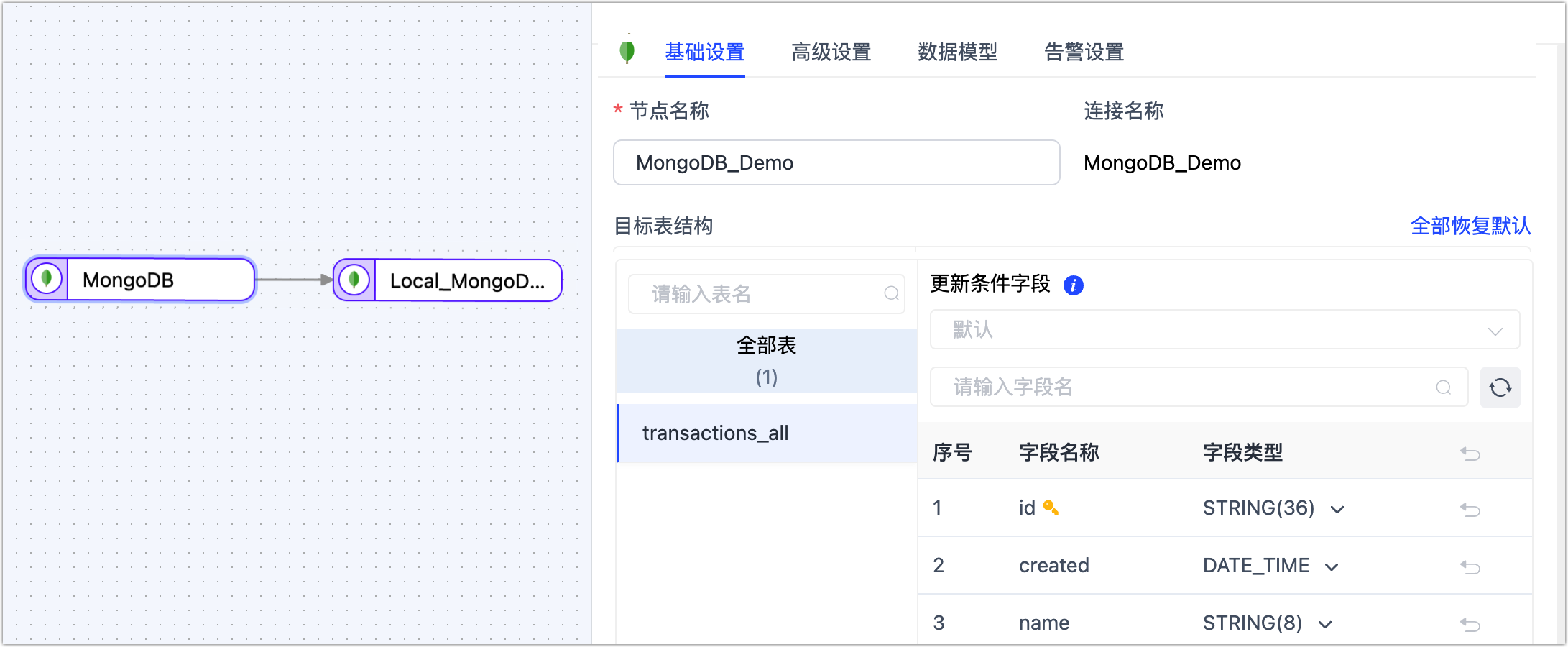Click the MongoDB_Demo node name input field
Viewport: 1568px width, 647px height.
tap(836, 162)
